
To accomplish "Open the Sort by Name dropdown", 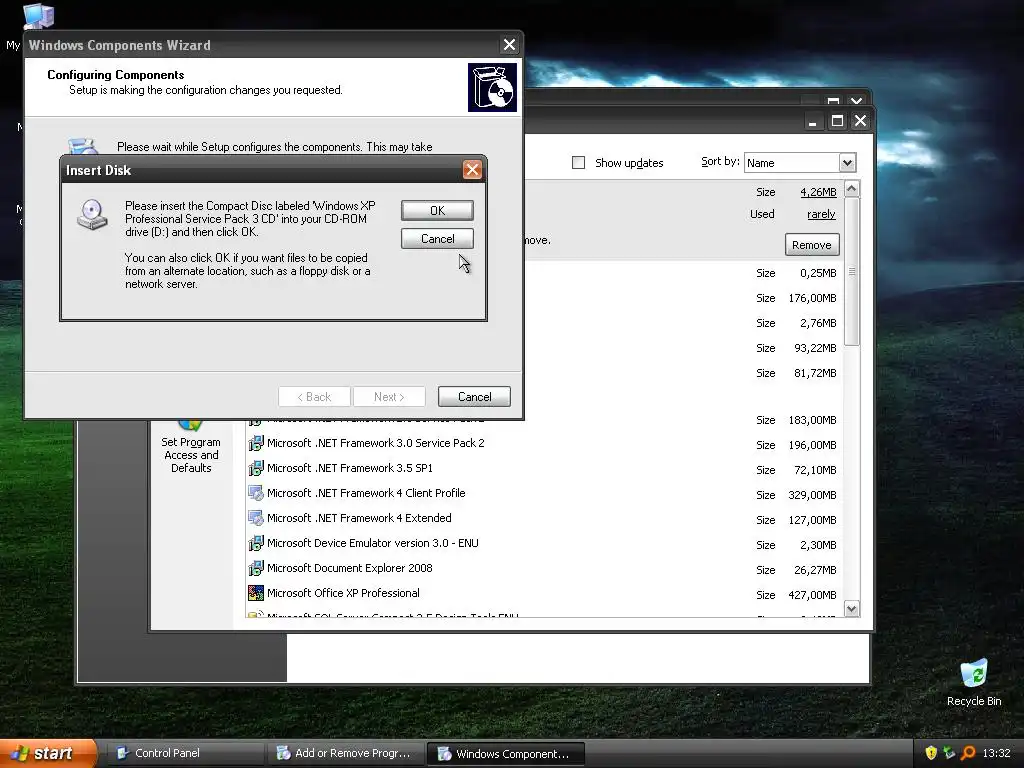I will pos(847,163).
